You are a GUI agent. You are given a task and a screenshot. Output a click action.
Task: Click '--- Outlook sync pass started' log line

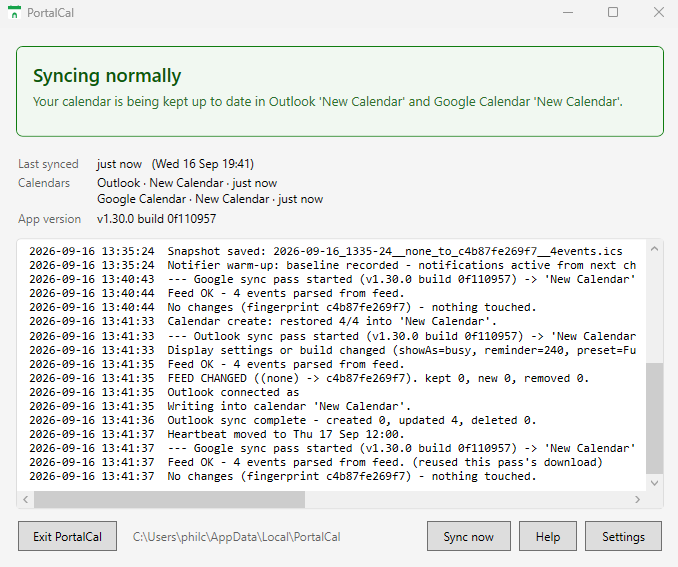pos(332,336)
